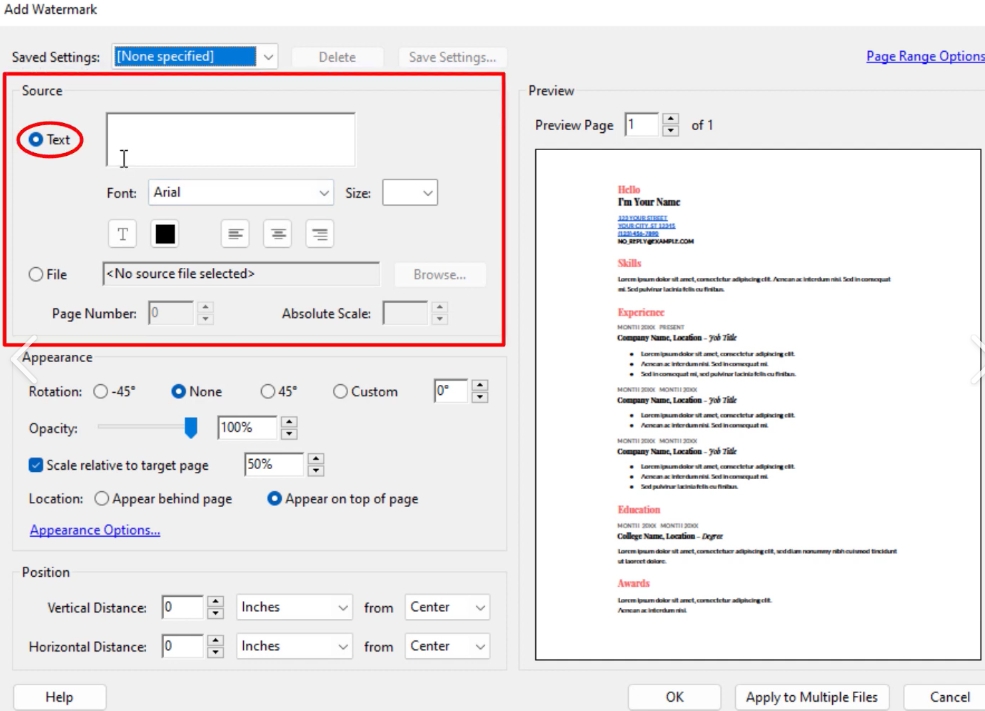Viewport: 985px width, 711px height.
Task: Set rotation to -45 degrees
Action: click(101, 391)
